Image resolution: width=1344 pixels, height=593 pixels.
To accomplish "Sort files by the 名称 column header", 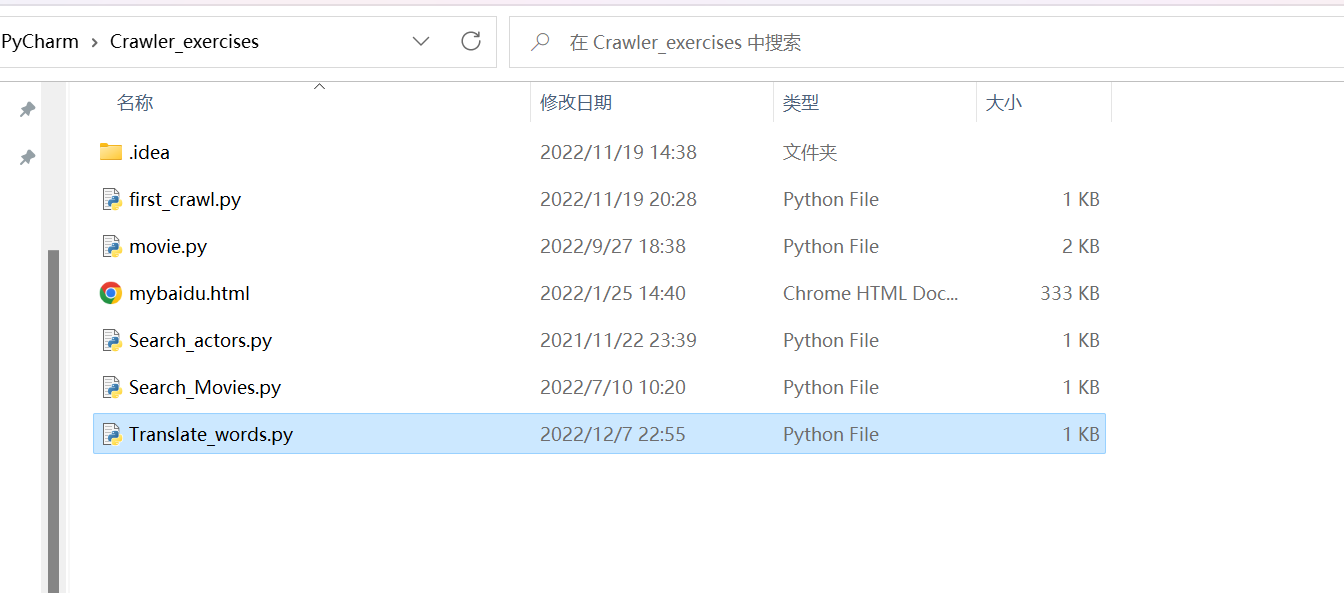I will coord(135,102).
